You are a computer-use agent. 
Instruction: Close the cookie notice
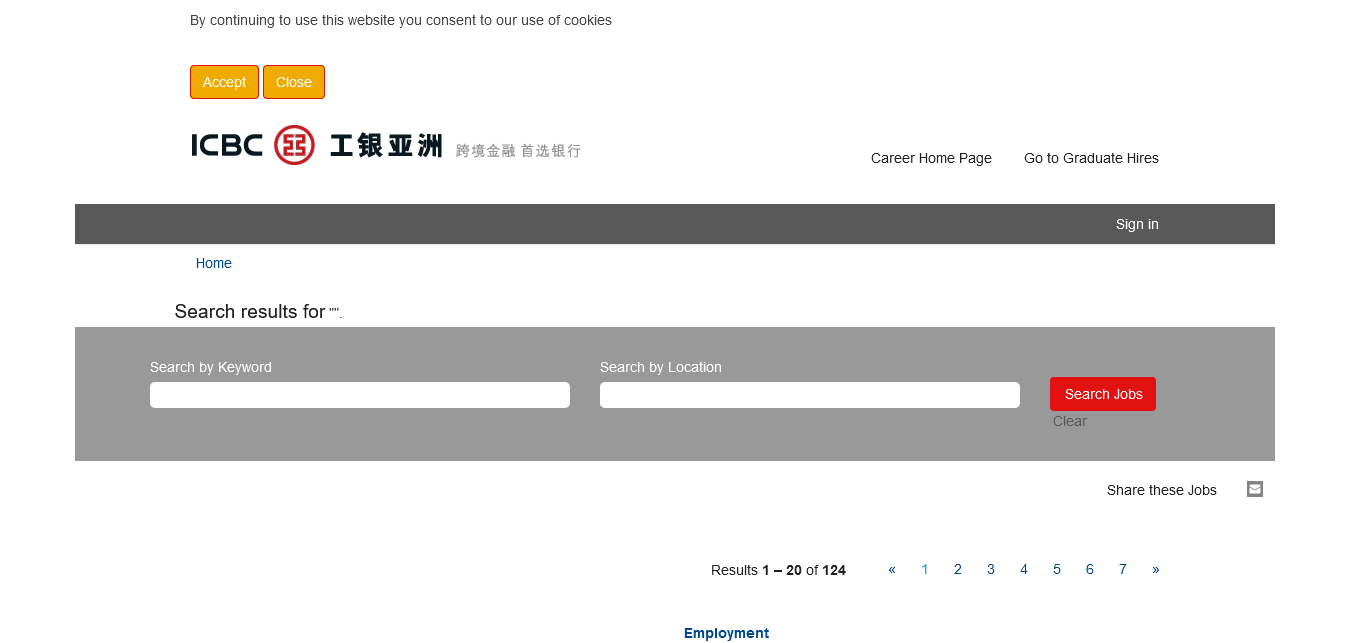pos(294,82)
